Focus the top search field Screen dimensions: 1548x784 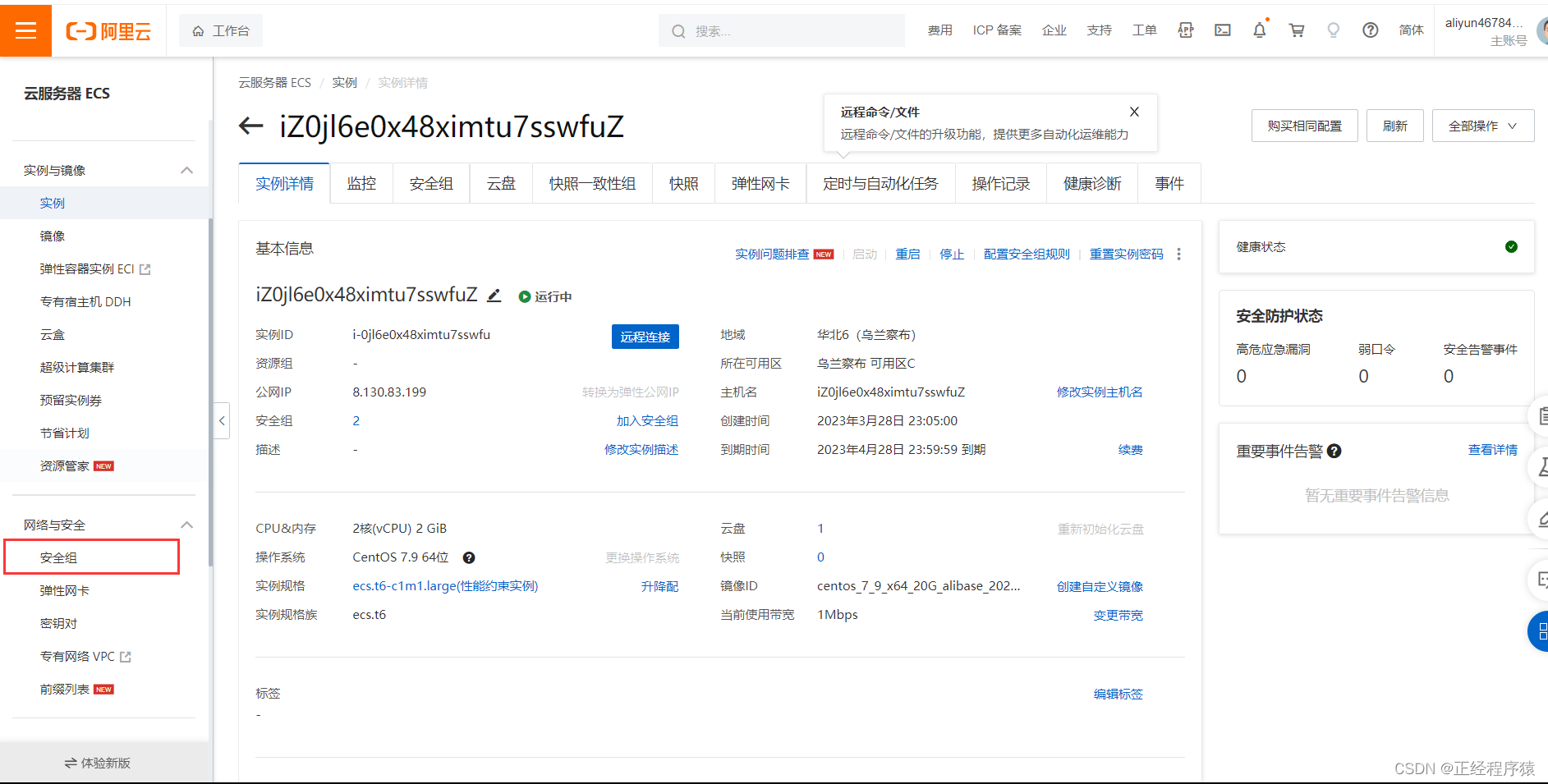pos(782,31)
